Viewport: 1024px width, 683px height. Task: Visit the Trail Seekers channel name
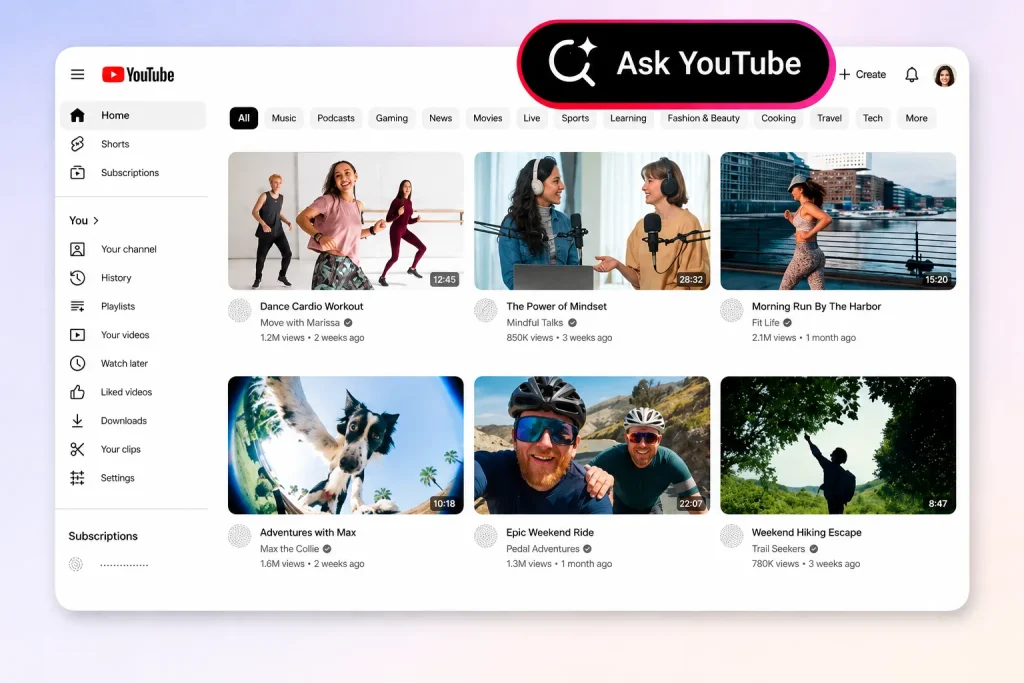coord(778,548)
